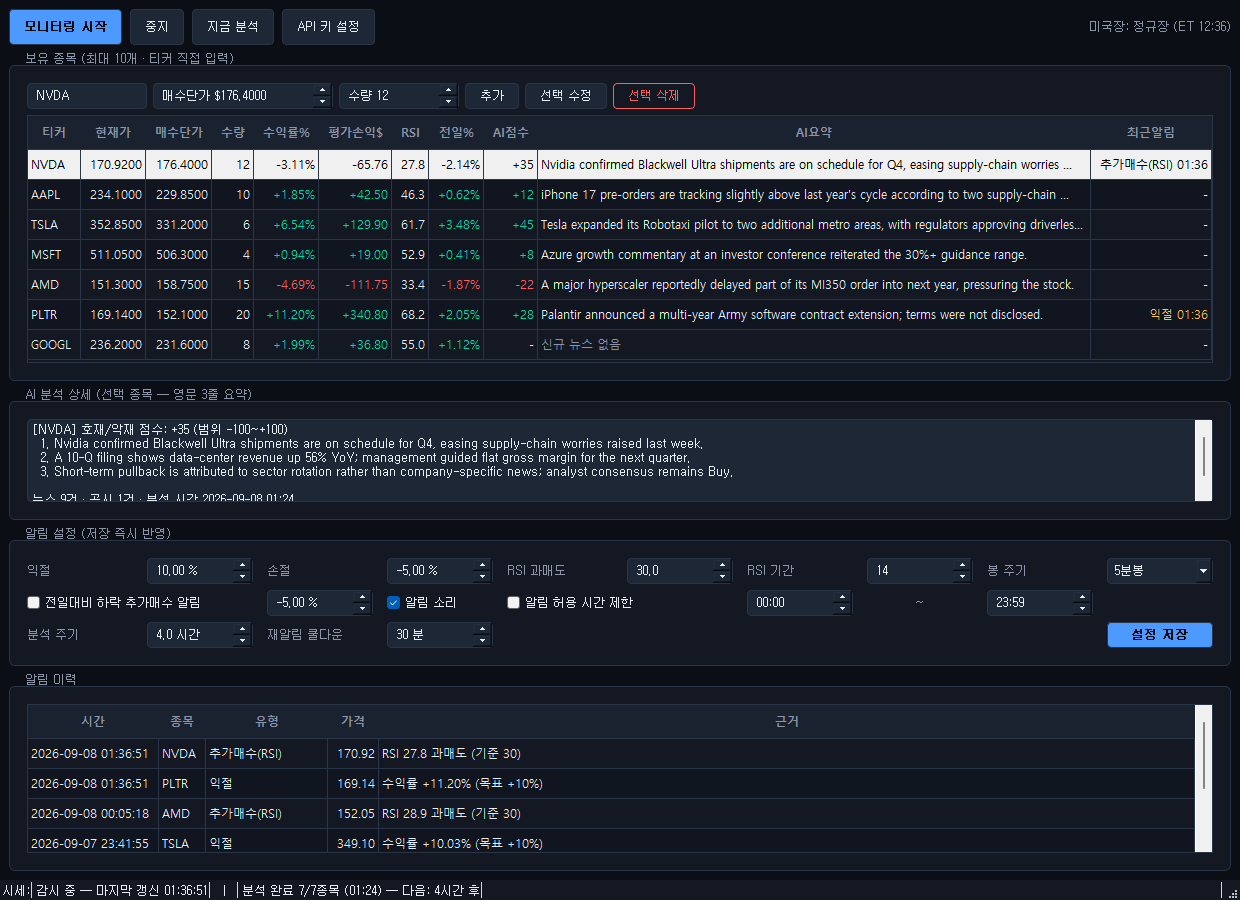The width and height of the screenshot is (1240, 900).
Task: Click the 최근알림 column header
Action: [x=1151, y=132]
